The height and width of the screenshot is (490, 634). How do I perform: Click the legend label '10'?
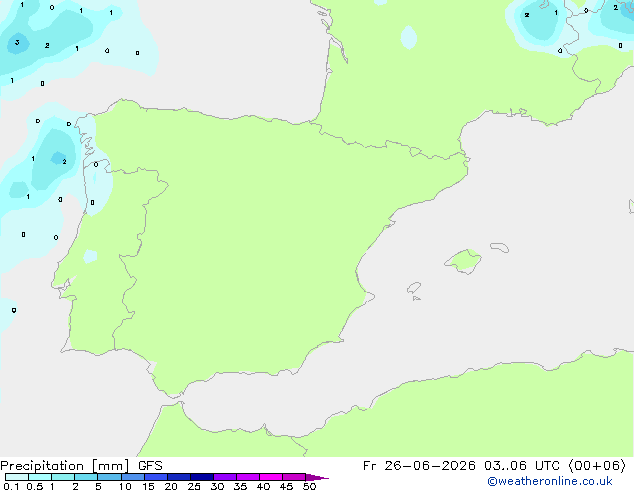(125, 486)
